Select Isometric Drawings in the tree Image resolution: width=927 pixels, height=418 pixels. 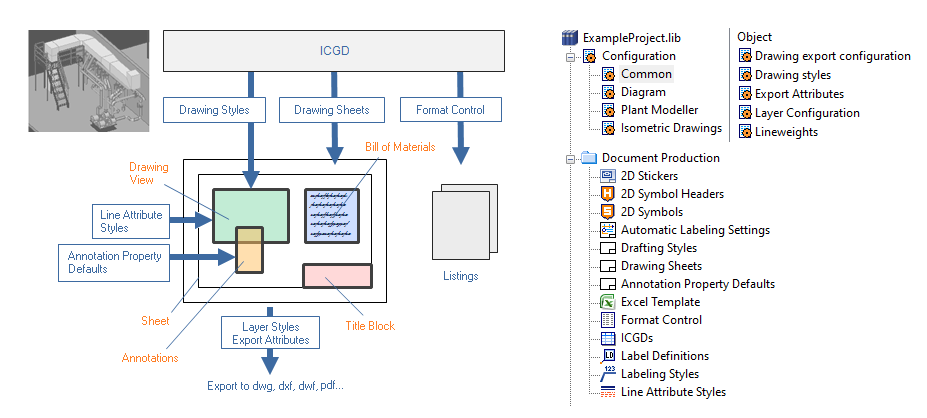[670, 128]
